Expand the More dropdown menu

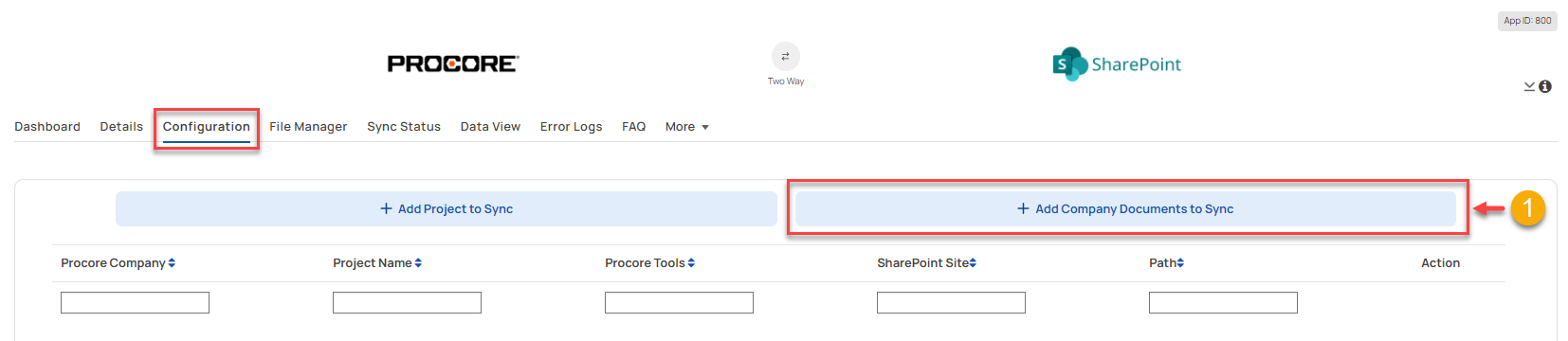687,127
